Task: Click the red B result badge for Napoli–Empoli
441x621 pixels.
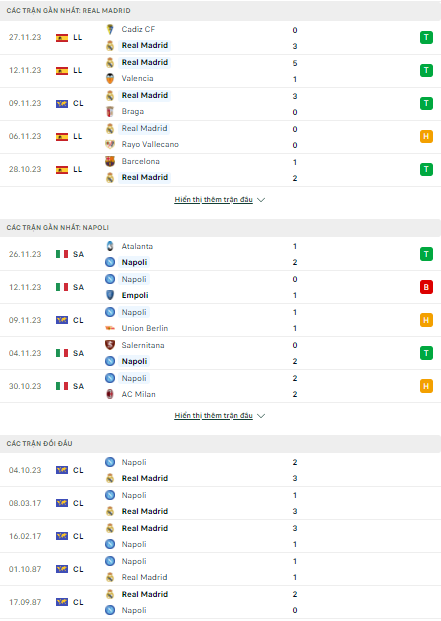Action: [x=426, y=287]
